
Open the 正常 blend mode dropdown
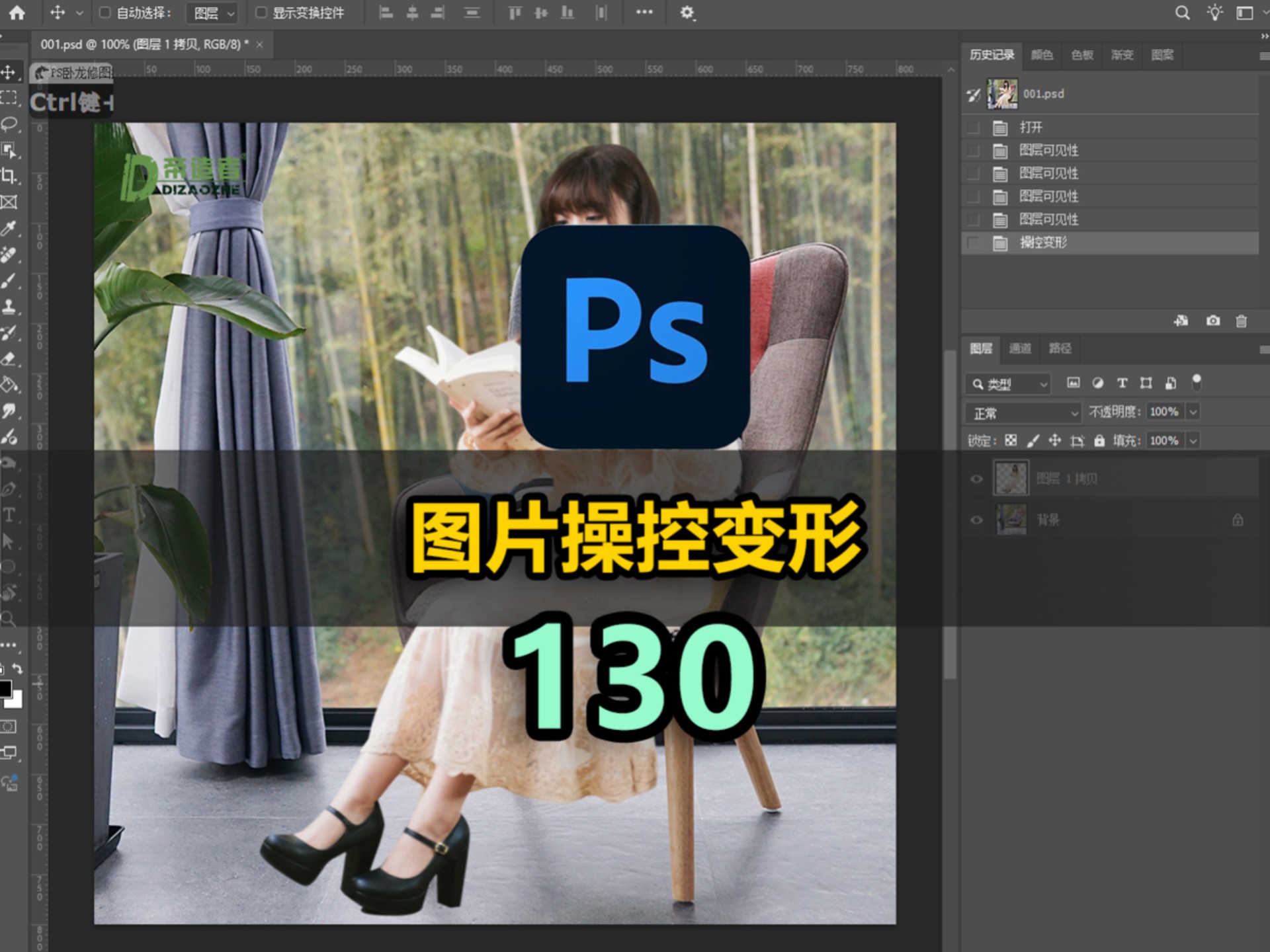click(1023, 413)
